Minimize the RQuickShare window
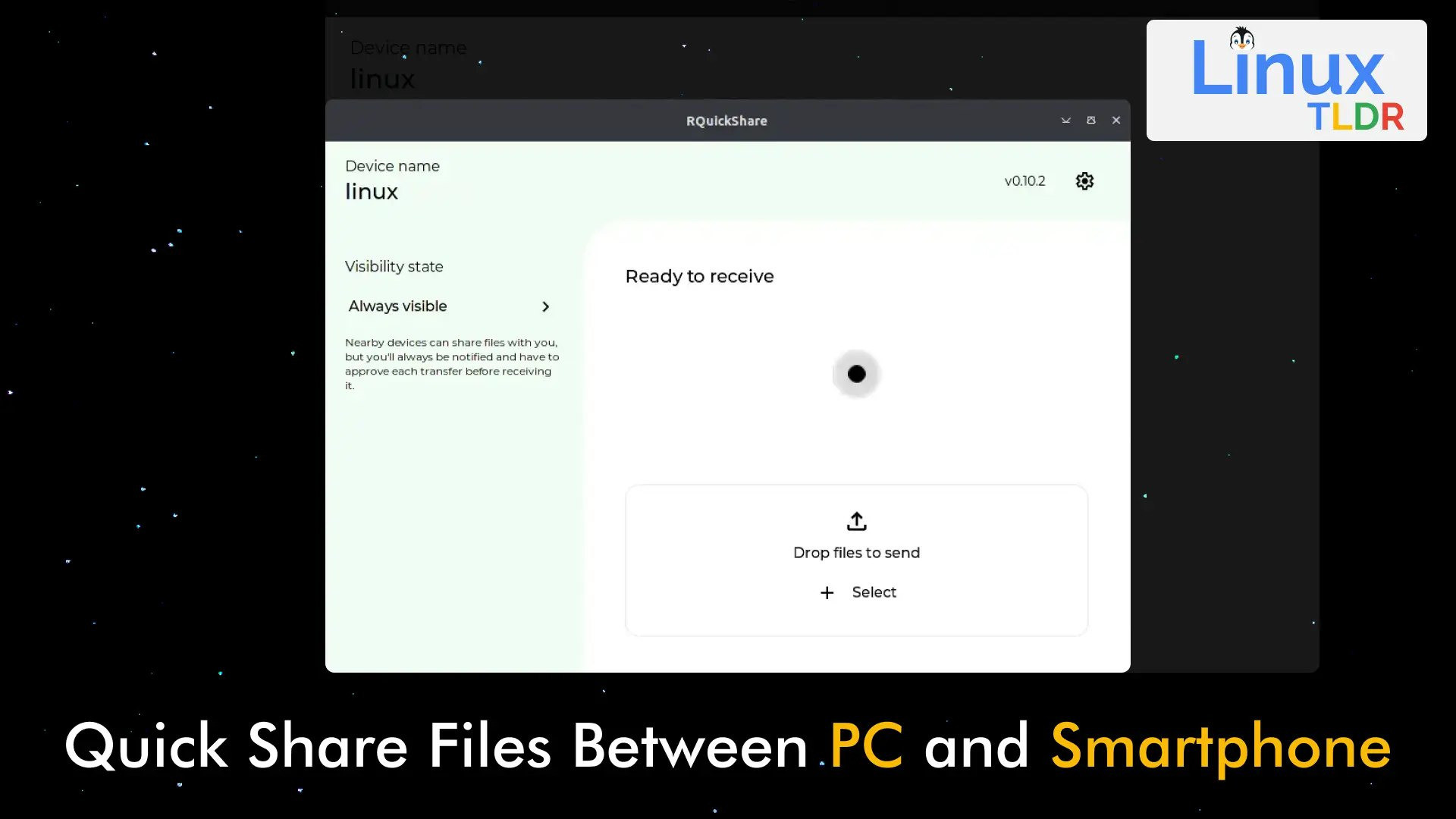This screenshot has height=819, width=1456. [1065, 121]
